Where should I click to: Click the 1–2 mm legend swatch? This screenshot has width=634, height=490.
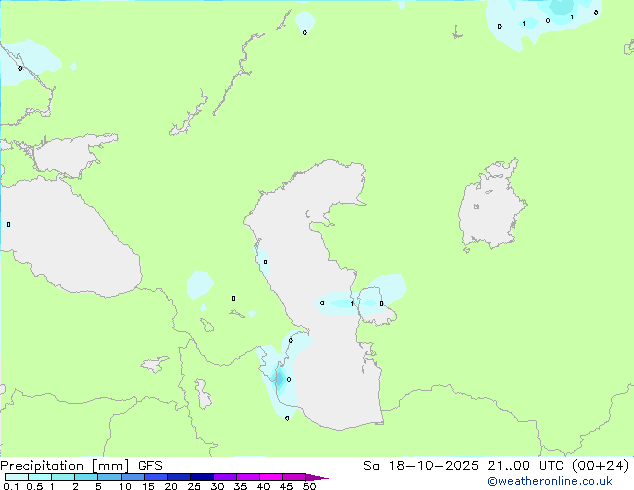coord(63,477)
